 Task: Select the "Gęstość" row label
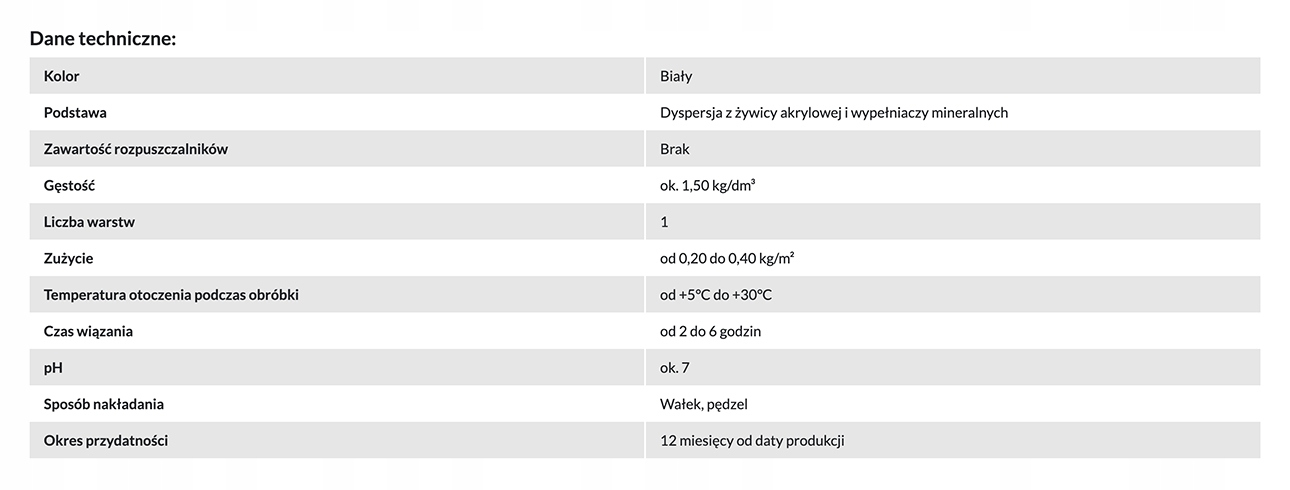click(69, 186)
